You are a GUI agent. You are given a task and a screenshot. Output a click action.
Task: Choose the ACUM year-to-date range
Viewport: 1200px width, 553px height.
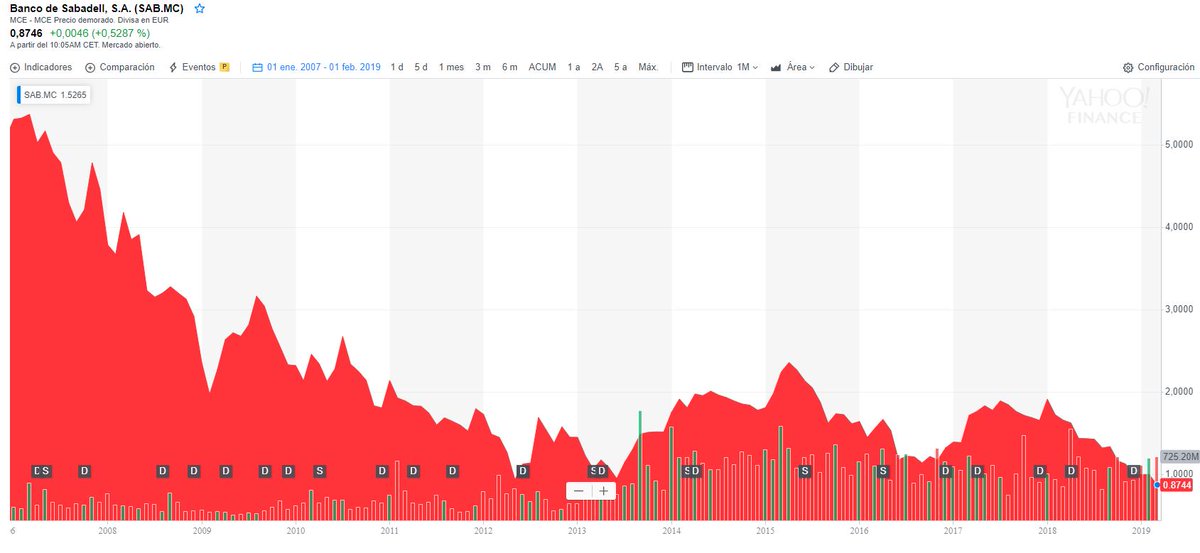[x=542, y=67]
